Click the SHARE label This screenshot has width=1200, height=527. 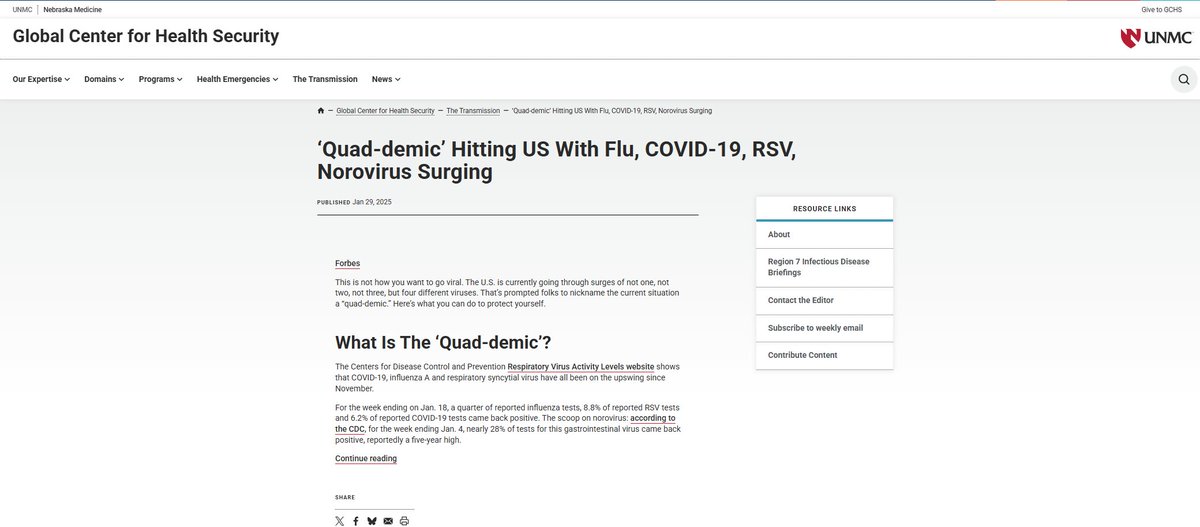tap(345, 497)
